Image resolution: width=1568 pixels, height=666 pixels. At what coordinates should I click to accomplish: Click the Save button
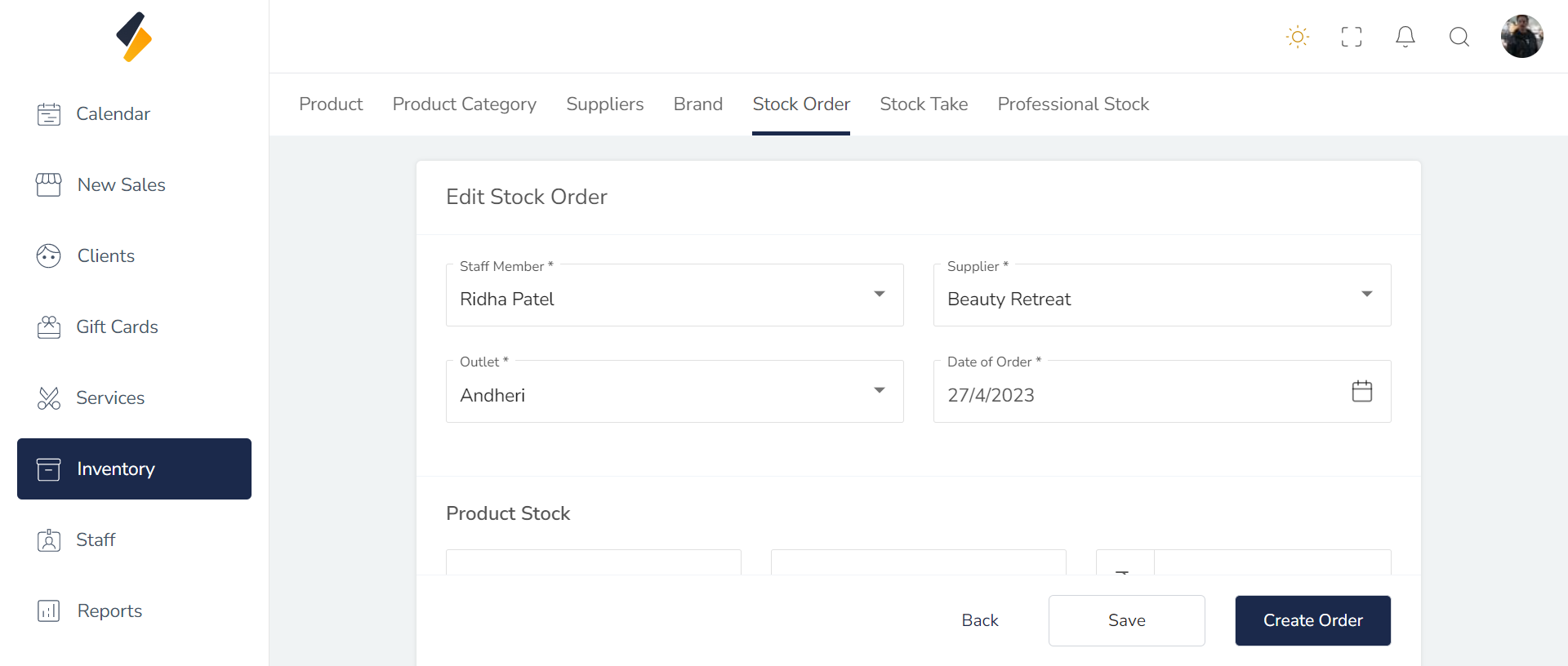coord(1126,620)
